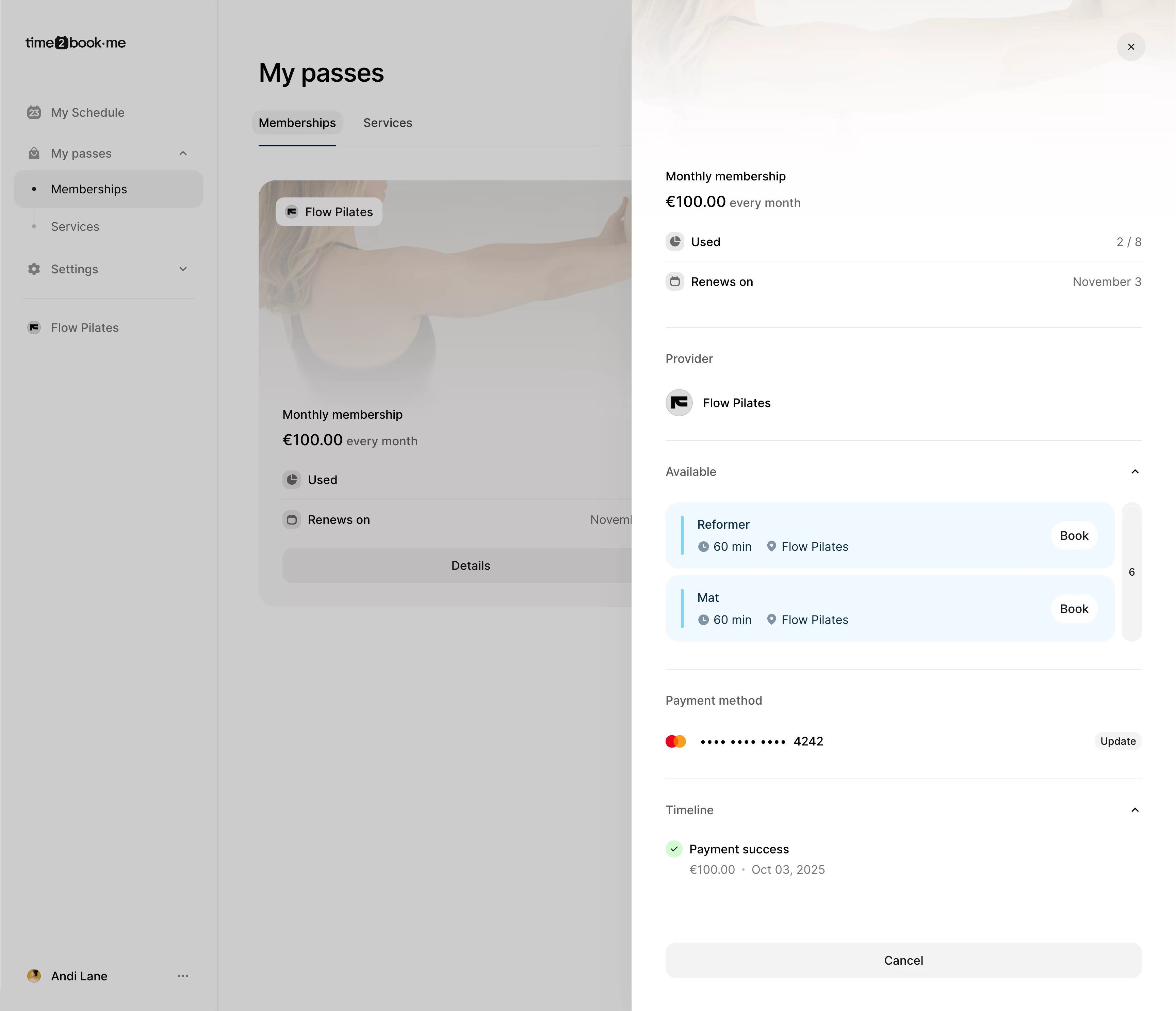
Task: Collapse the My passes sidebar section
Action: click(183, 153)
